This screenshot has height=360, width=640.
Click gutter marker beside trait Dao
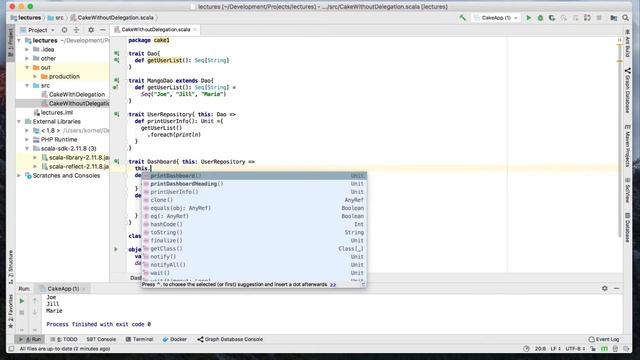click(117, 53)
